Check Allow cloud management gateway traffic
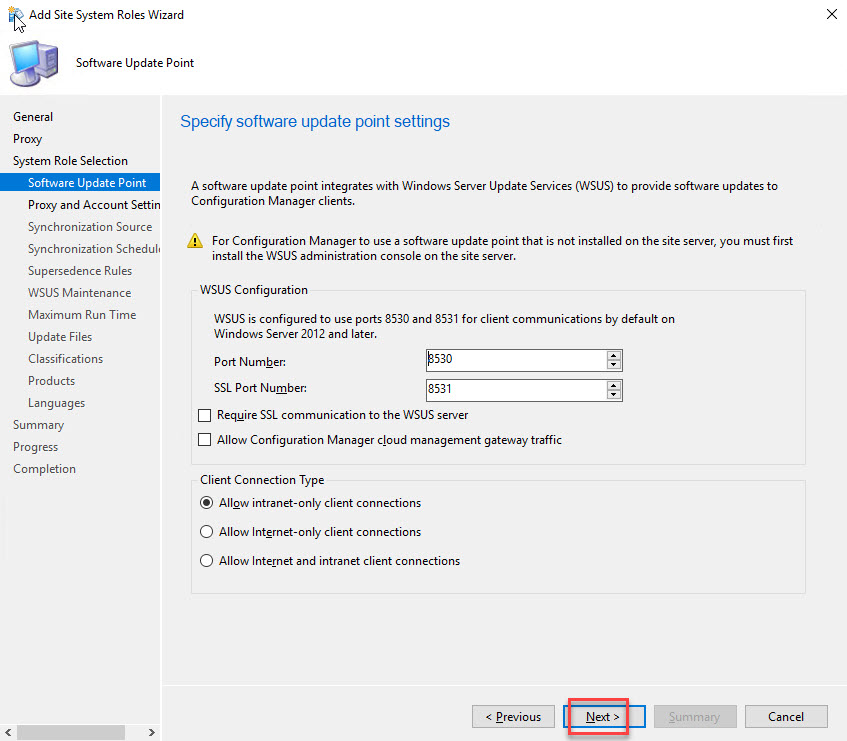Screen dimensions: 847x741 click(206, 440)
